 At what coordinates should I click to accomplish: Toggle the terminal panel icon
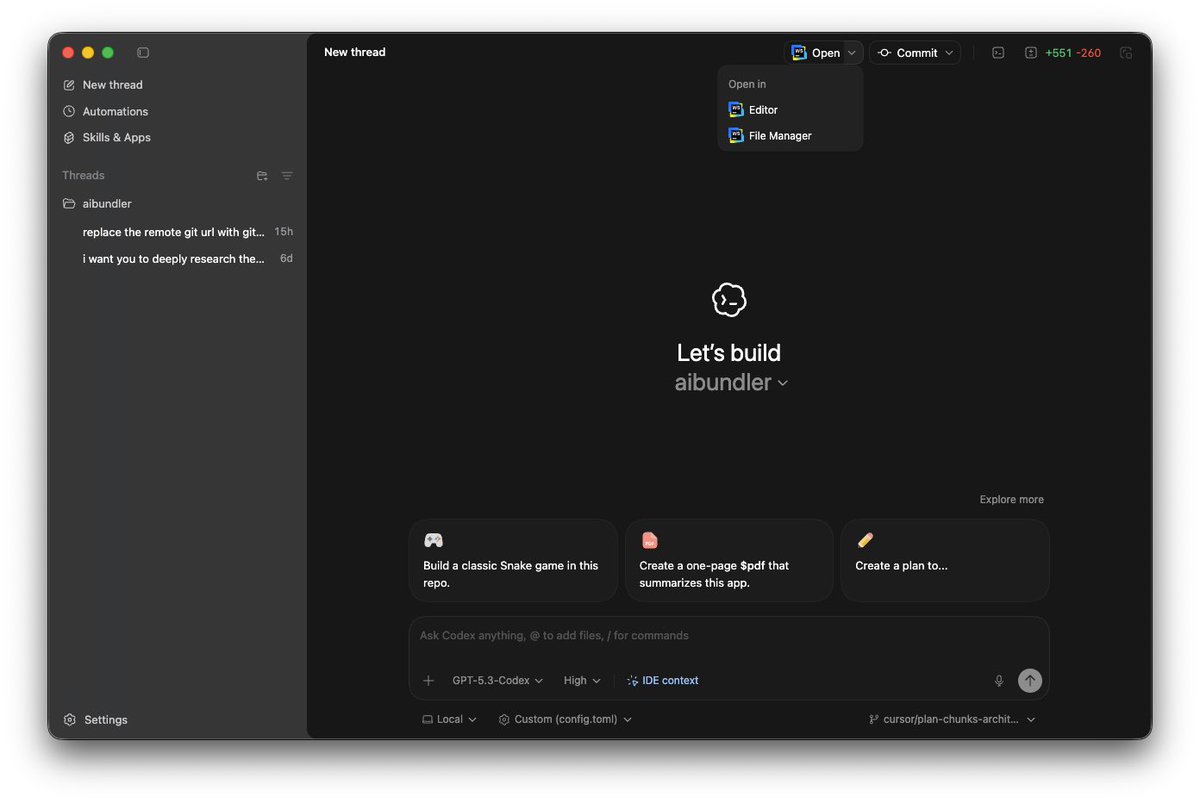coord(998,53)
